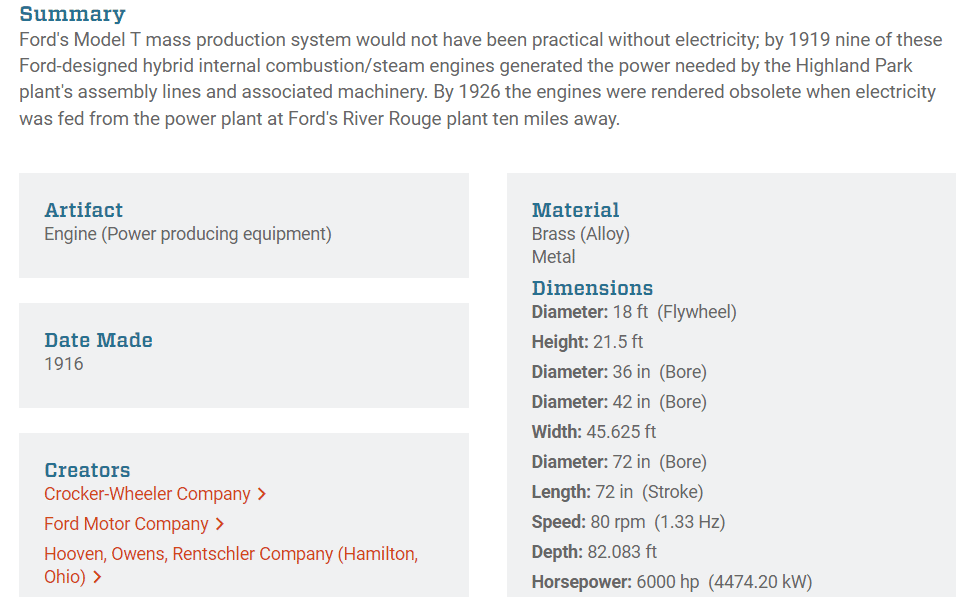The height and width of the screenshot is (597, 956).
Task: Click the Creators heading
Action: click(x=87, y=470)
